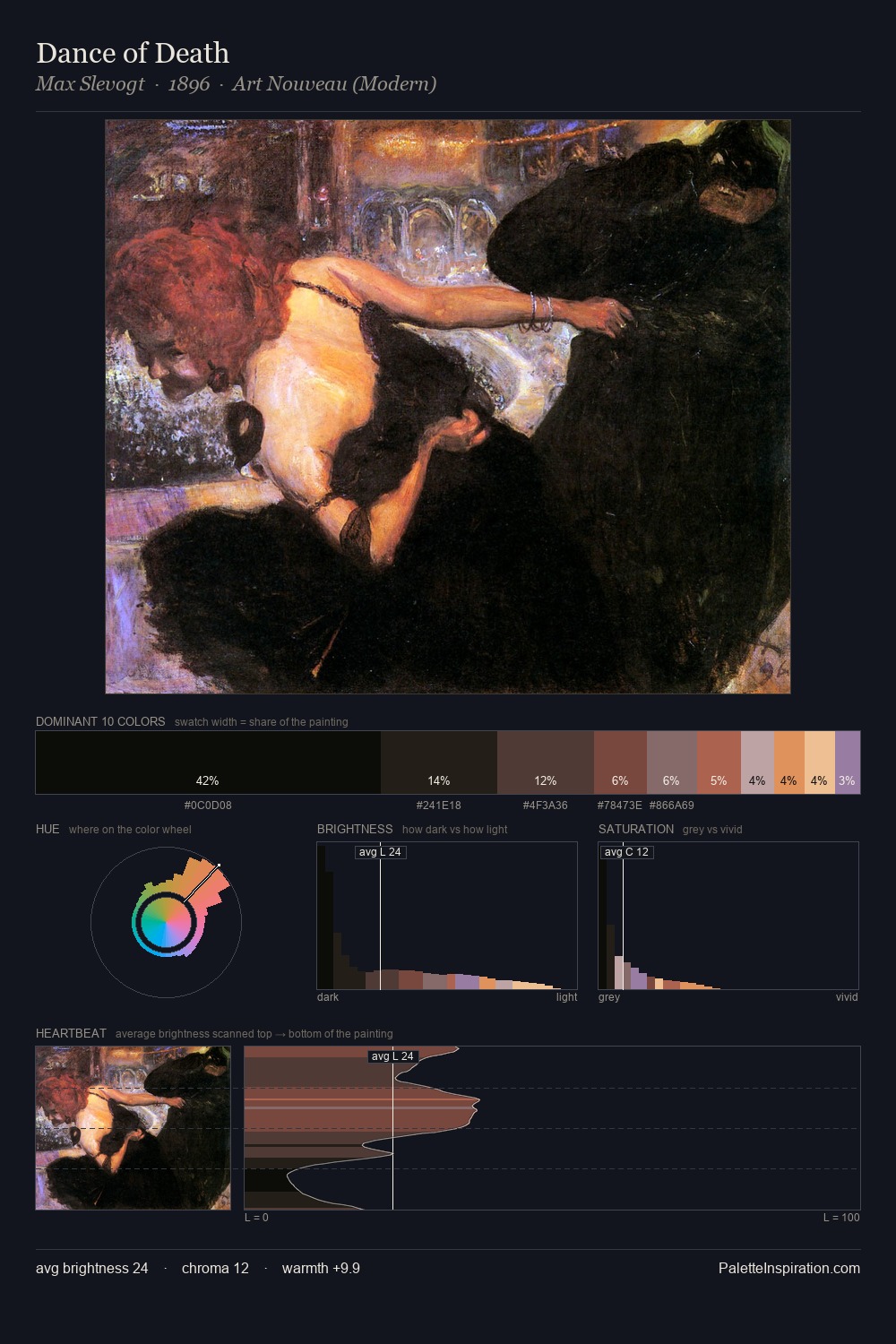Viewport: 896px width, 1344px height.
Task: Click the hex code #0C0D08
Action: (x=208, y=806)
